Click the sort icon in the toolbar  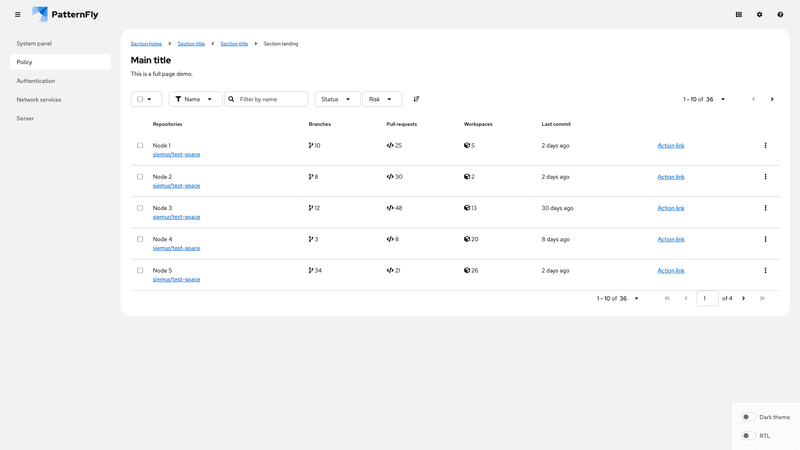pyautogui.click(x=416, y=99)
